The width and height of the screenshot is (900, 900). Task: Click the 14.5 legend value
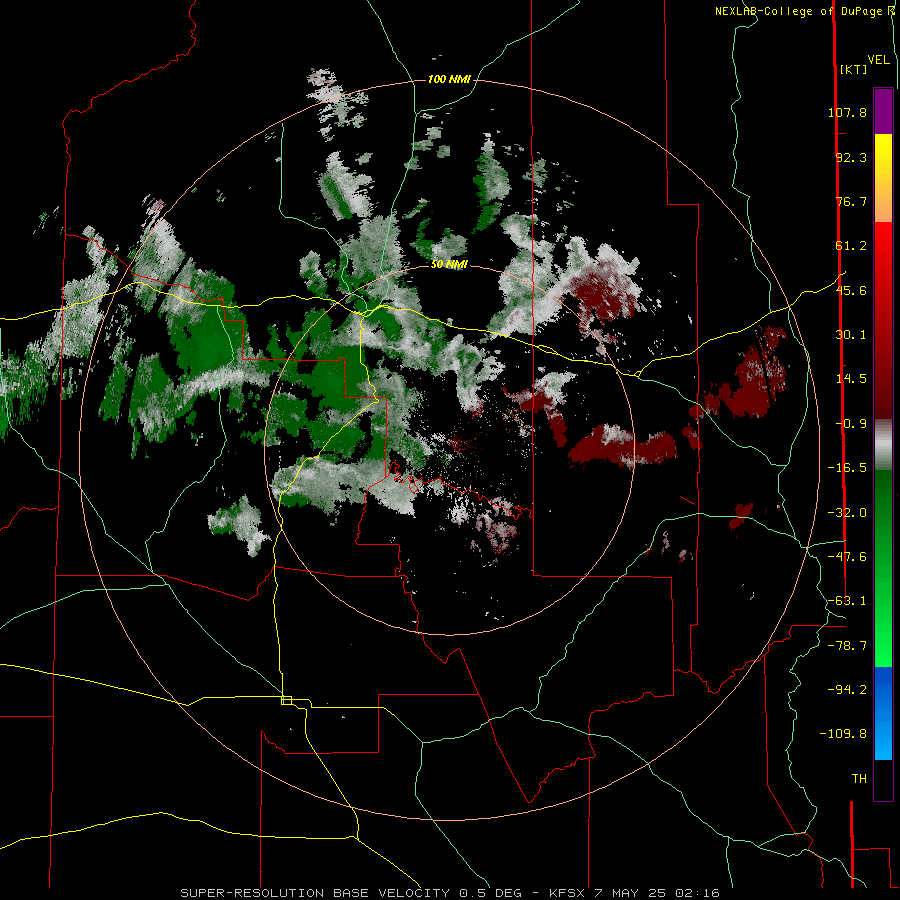pyautogui.click(x=851, y=379)
